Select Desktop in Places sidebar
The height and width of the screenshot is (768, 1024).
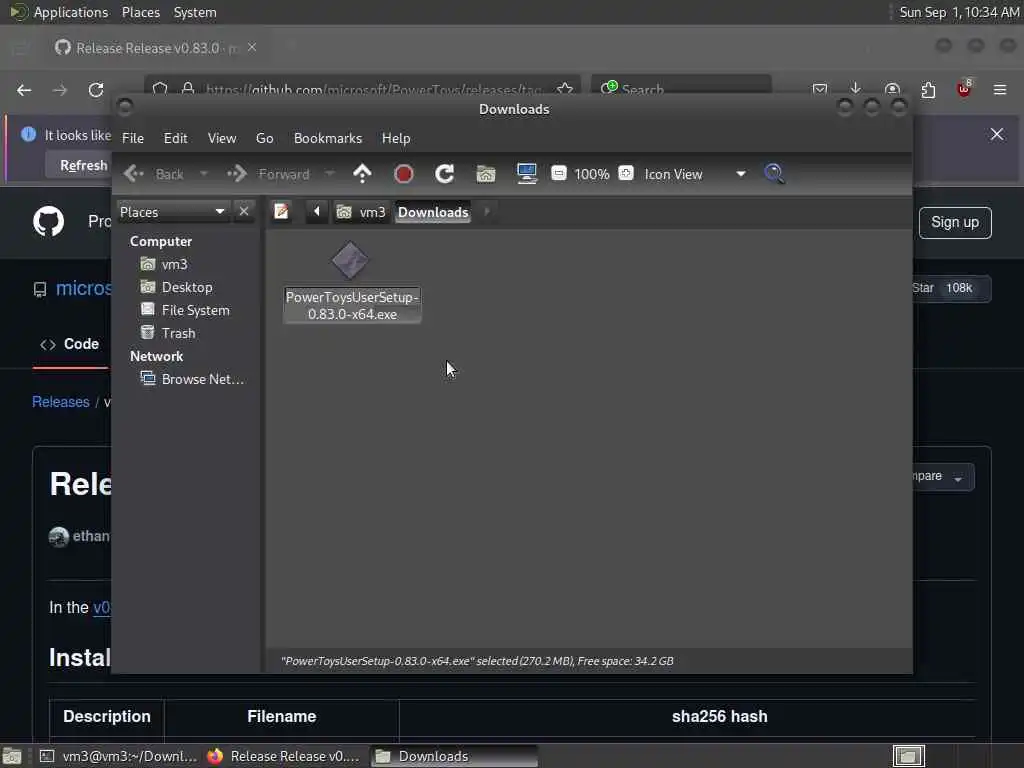pyautogui.click(x=187, y=287)
